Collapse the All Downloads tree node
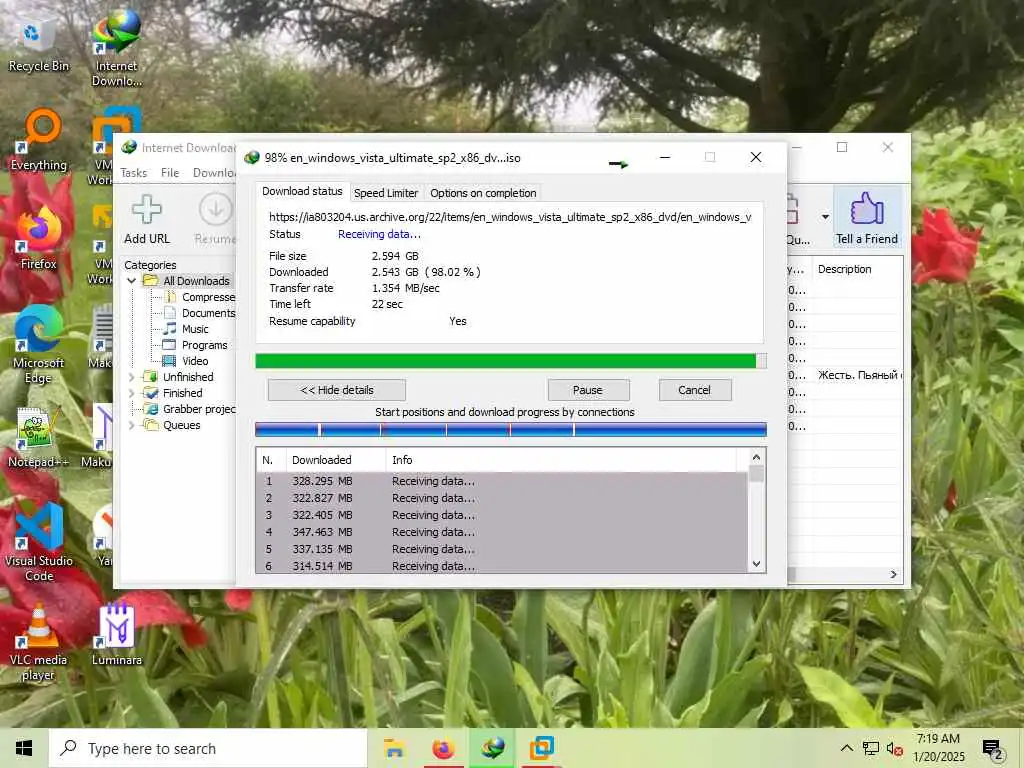The width and height of the screenshot is (1024, 768). [131, 281]
